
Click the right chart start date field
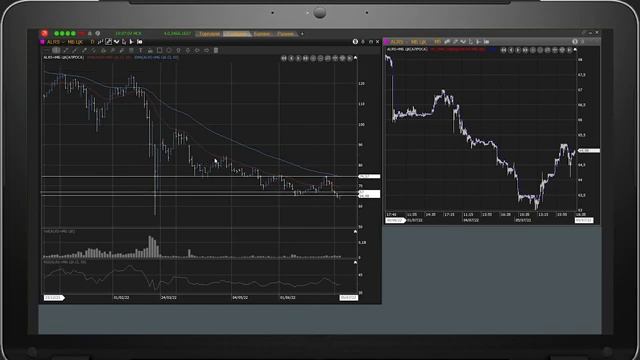(x=395, y=220)
